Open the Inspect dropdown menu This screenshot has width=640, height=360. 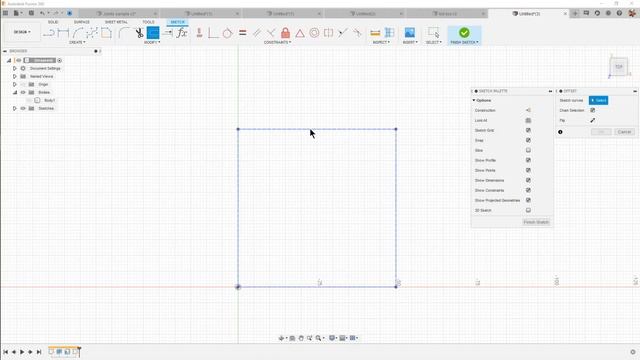[381, 42]
